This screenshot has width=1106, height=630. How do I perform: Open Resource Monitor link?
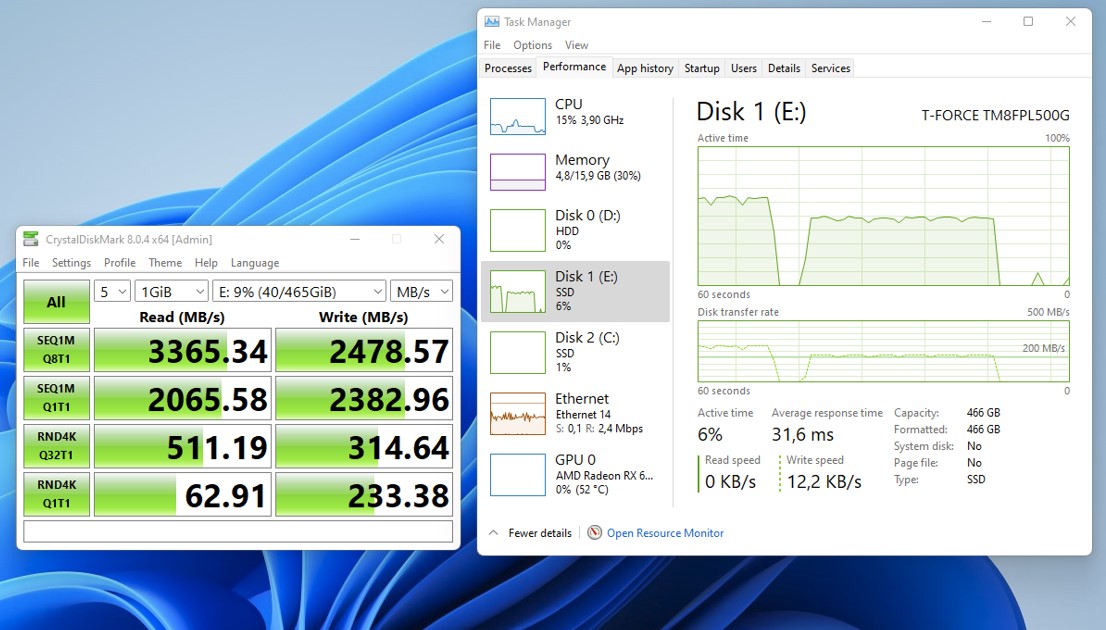(665, 533)
